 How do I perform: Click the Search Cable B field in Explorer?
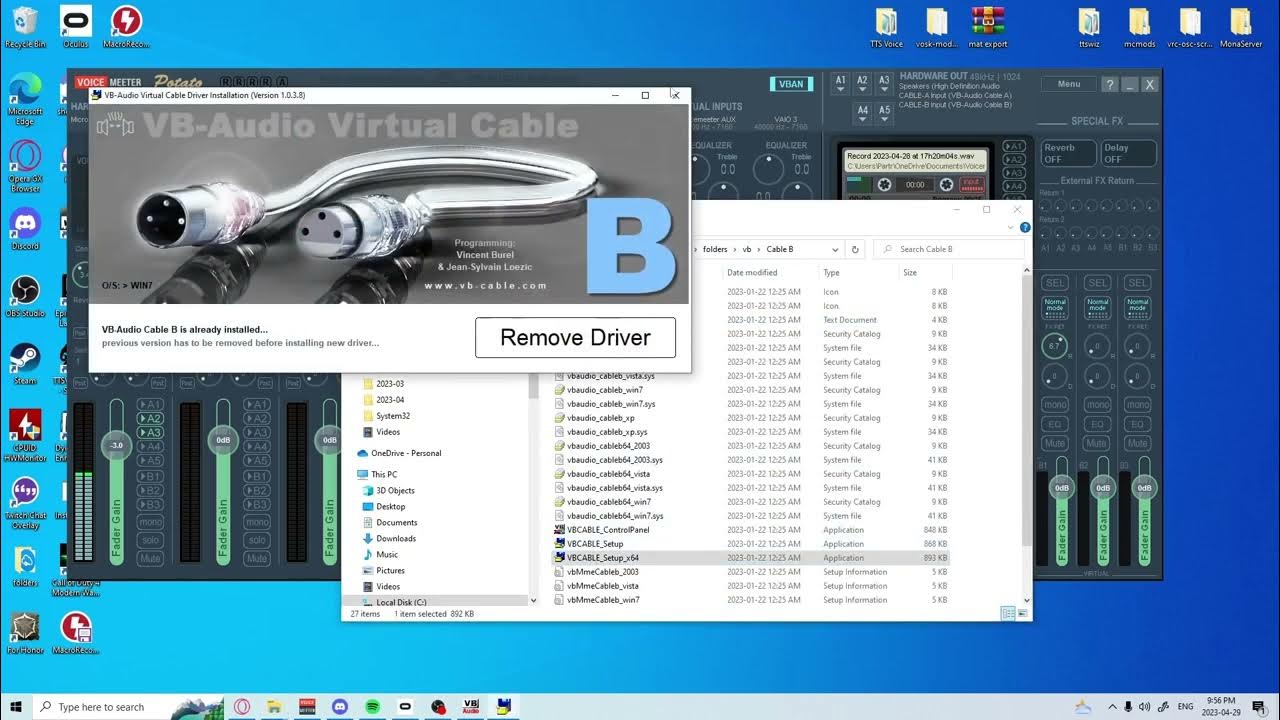point(949,249)
